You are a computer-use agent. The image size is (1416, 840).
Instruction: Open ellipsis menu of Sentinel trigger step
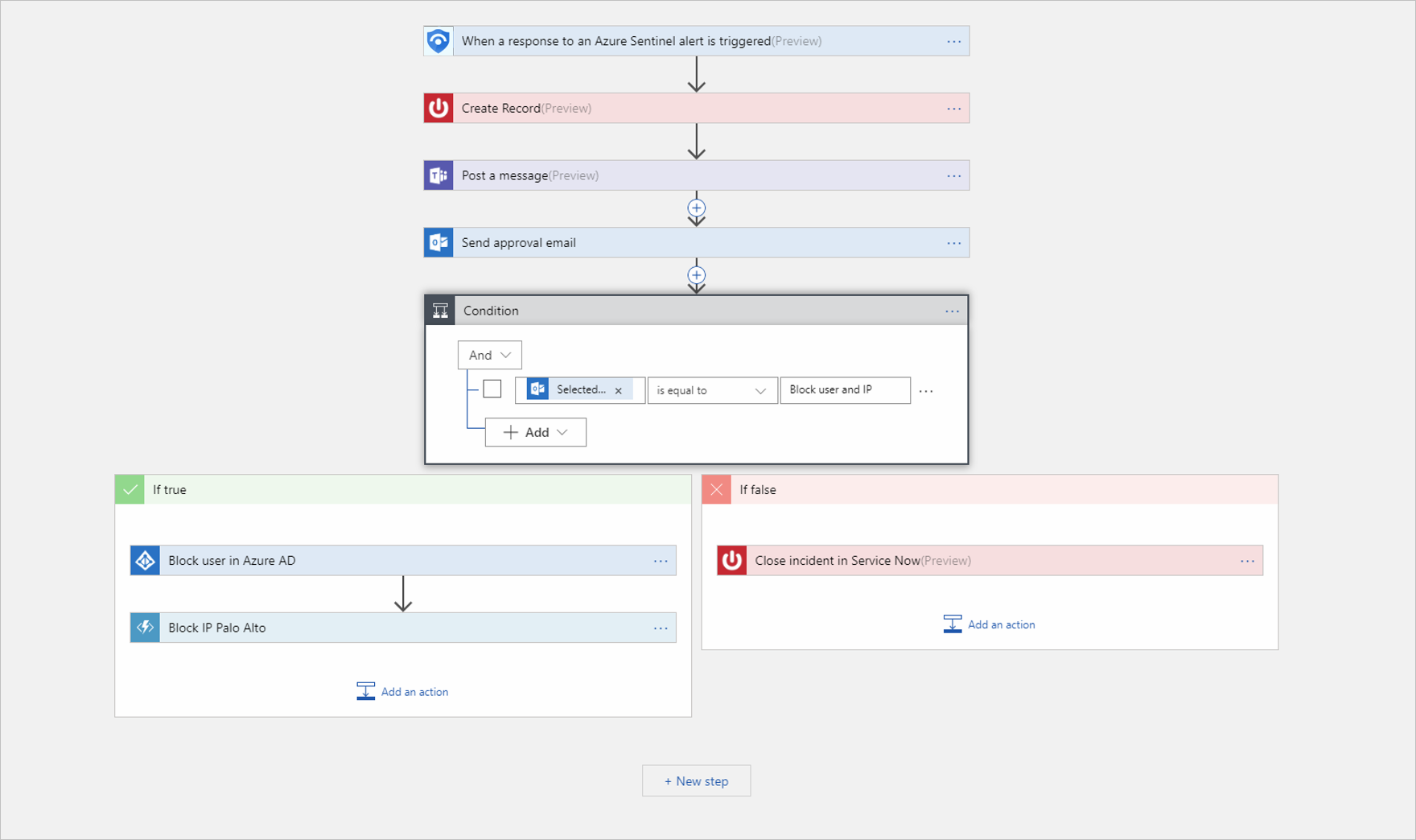pyautogui.click(x=953, y=41)
